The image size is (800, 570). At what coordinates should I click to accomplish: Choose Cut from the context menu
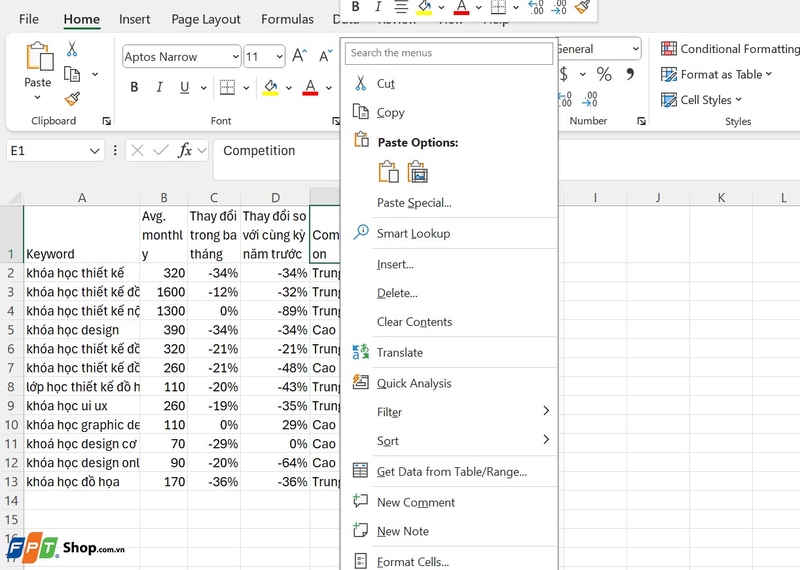tap(449, 83)
